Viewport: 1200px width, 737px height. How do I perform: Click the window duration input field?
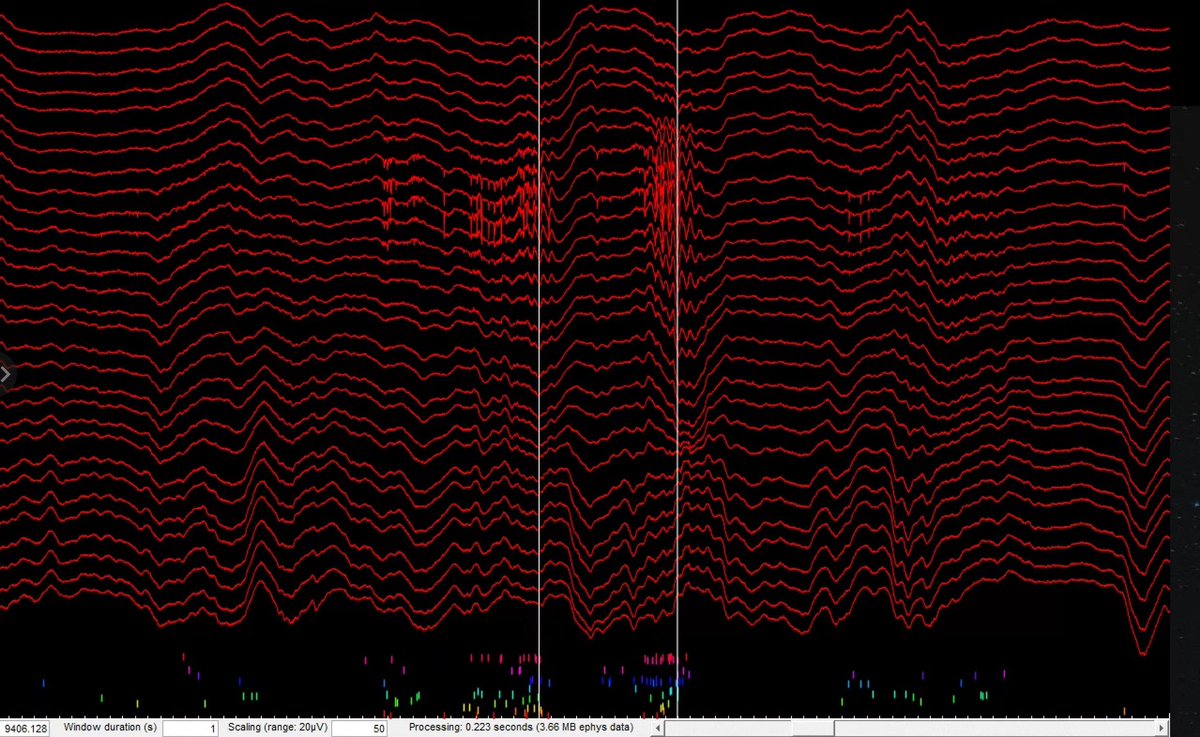(190, 729)
